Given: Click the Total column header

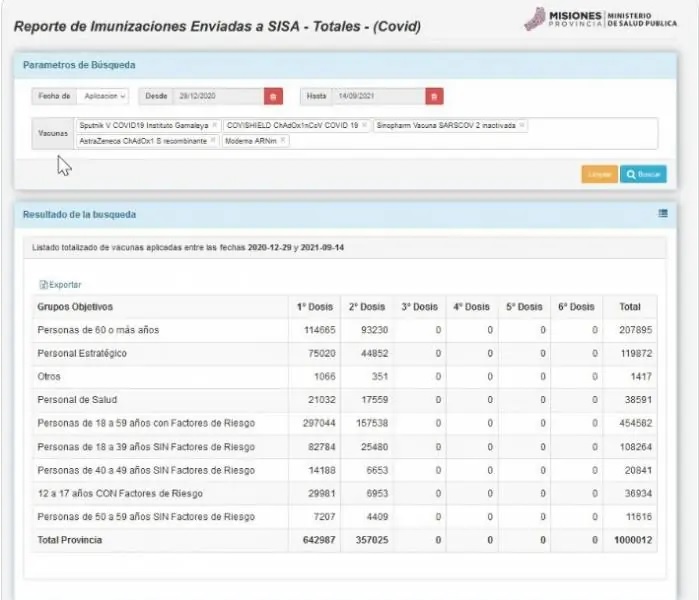Looking at the screenshot, I should (630, 307).
